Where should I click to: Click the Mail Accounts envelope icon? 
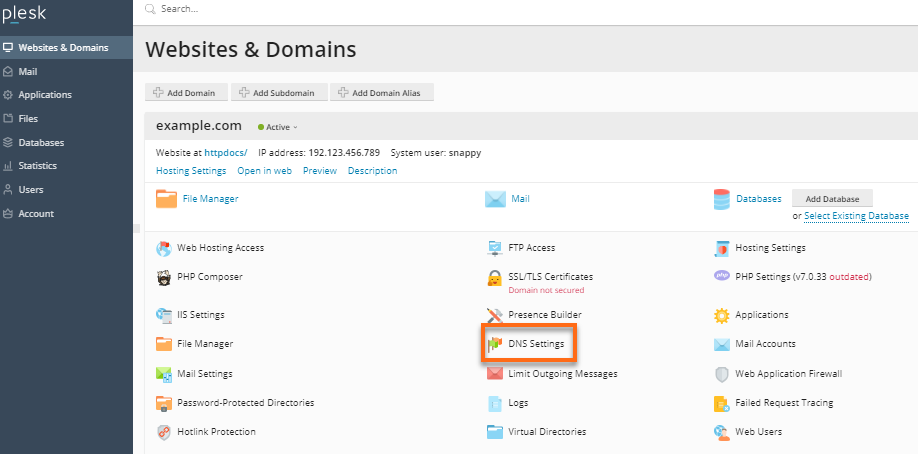click(x=721, y=344)
